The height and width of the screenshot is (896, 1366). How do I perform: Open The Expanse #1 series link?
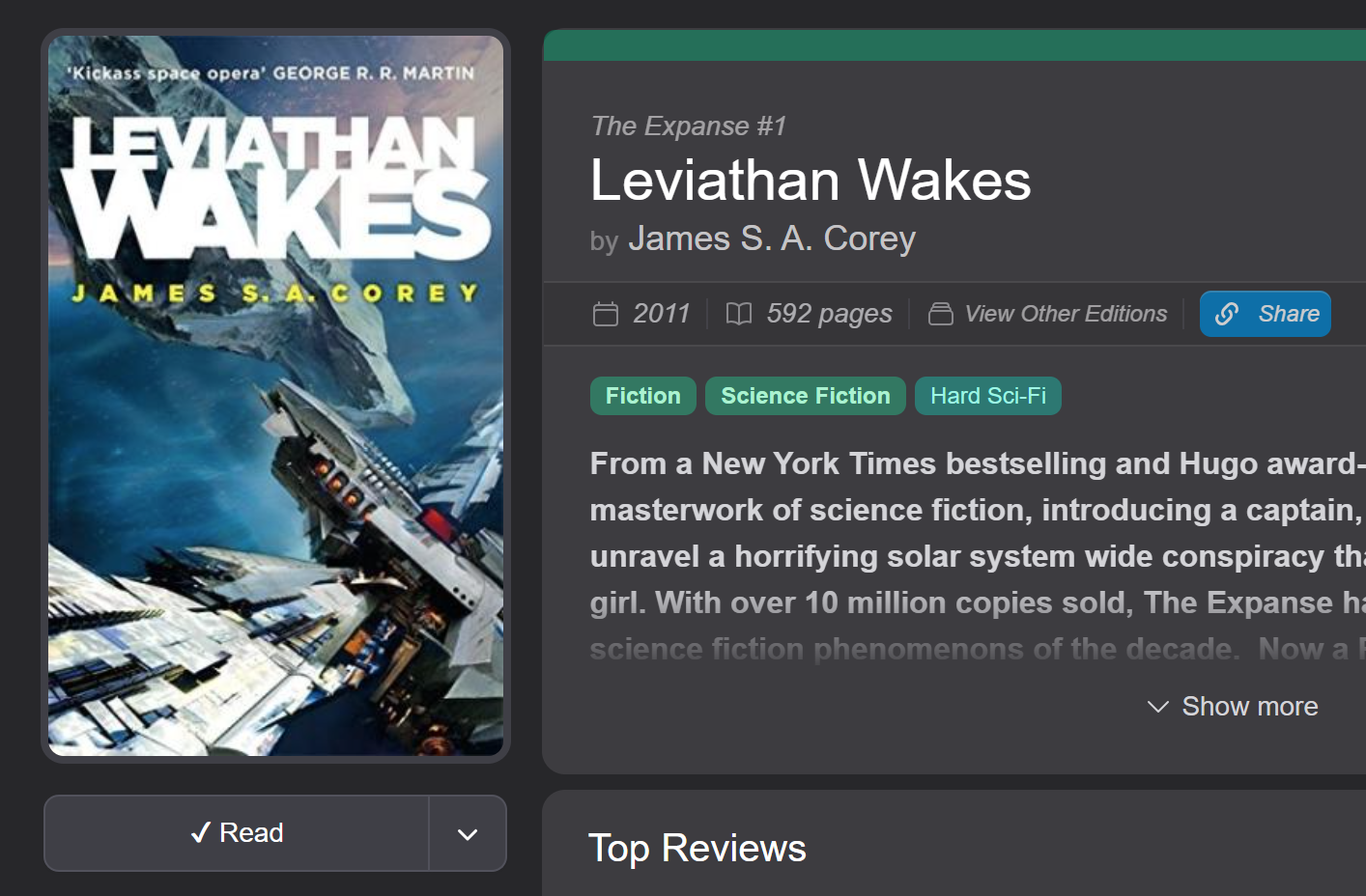click(689, 126)
